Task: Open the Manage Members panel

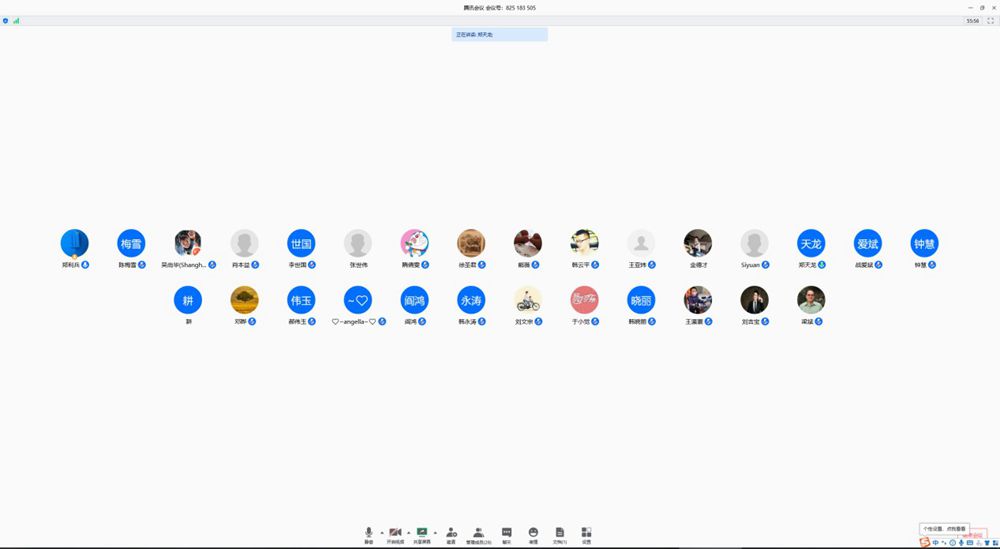Action: tap(479, 534)
